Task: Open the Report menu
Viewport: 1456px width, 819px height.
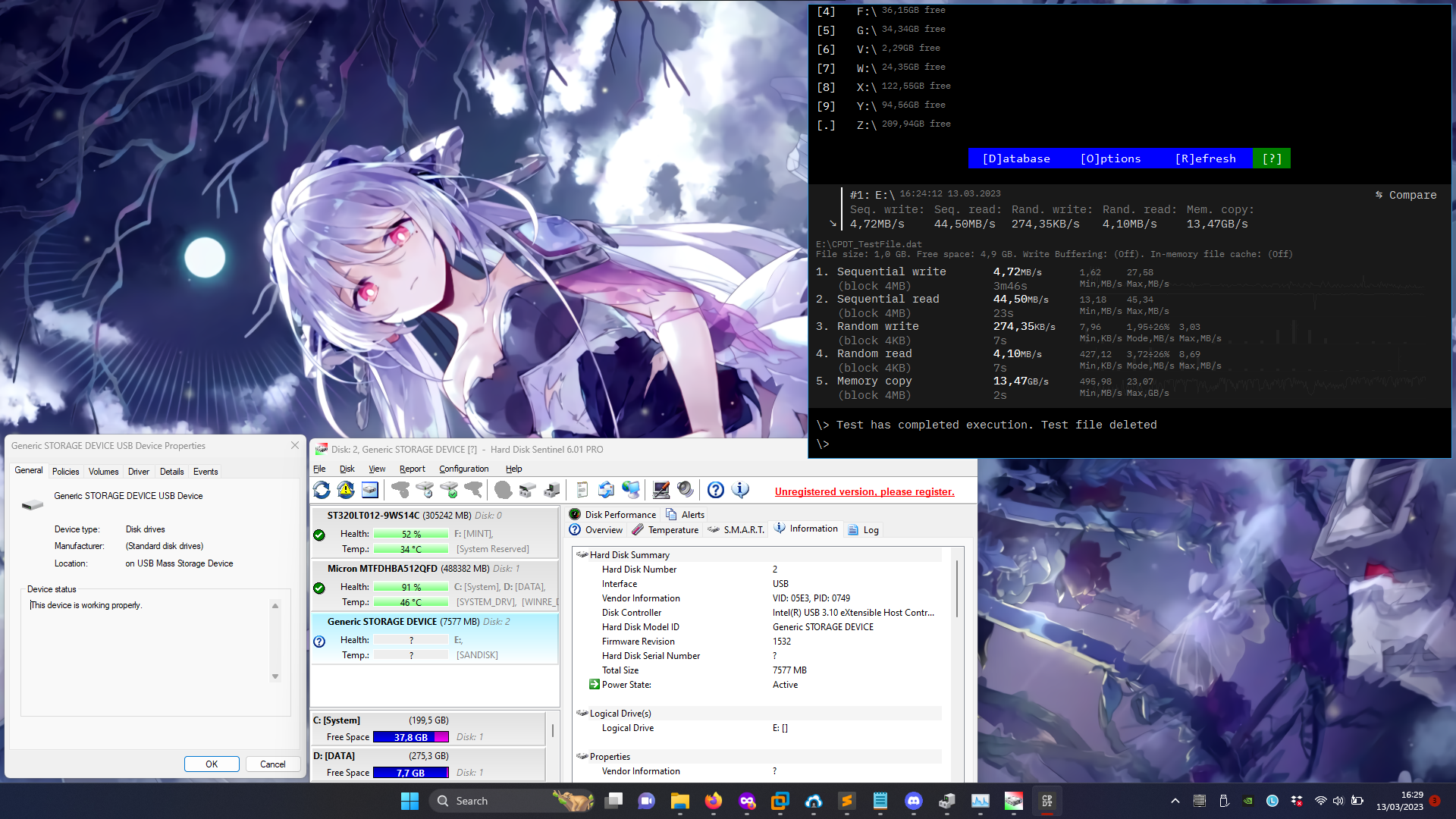Action: (x=413, y=469)
